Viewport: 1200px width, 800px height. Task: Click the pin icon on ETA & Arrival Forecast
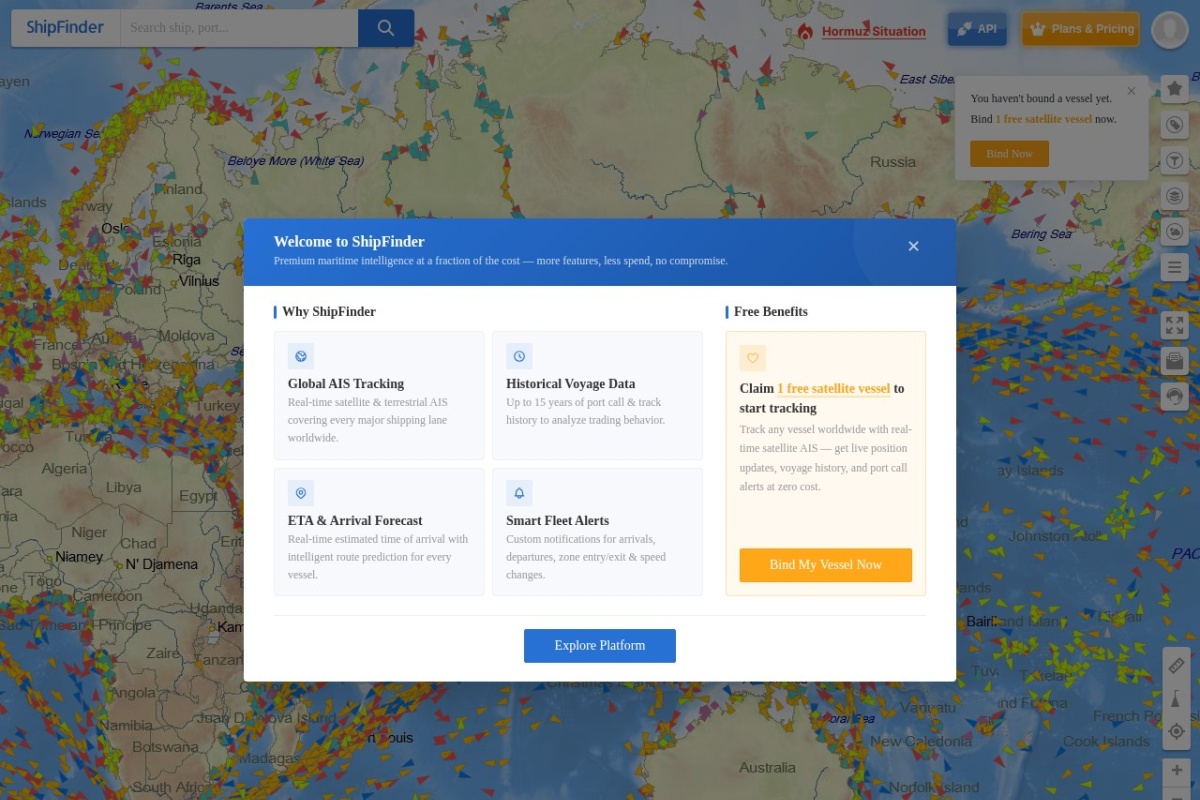[x=300, y=493]
